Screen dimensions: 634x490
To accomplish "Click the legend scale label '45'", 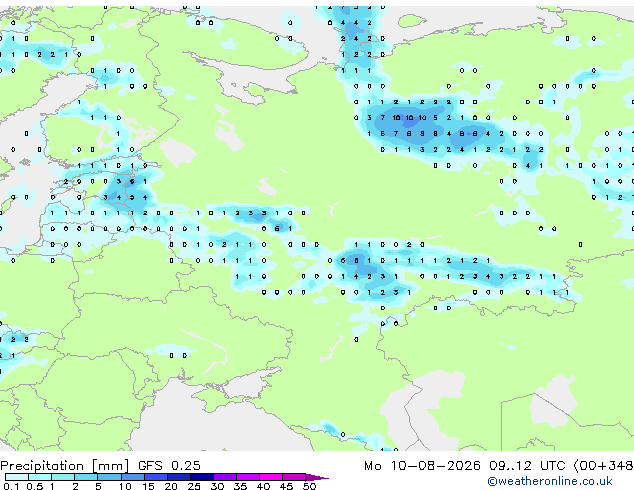I will [286, 486].
